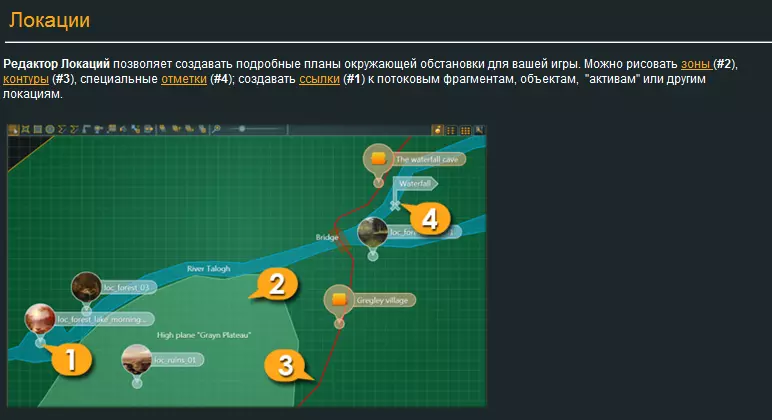Click the 'Локации' page heading
The image size is (772, 420).
point(50,20)
